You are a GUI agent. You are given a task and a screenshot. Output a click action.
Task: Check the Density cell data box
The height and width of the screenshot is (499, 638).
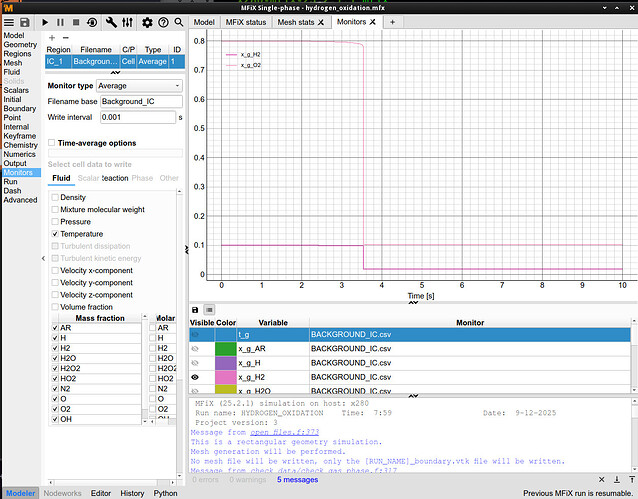[x=55, y=197]
